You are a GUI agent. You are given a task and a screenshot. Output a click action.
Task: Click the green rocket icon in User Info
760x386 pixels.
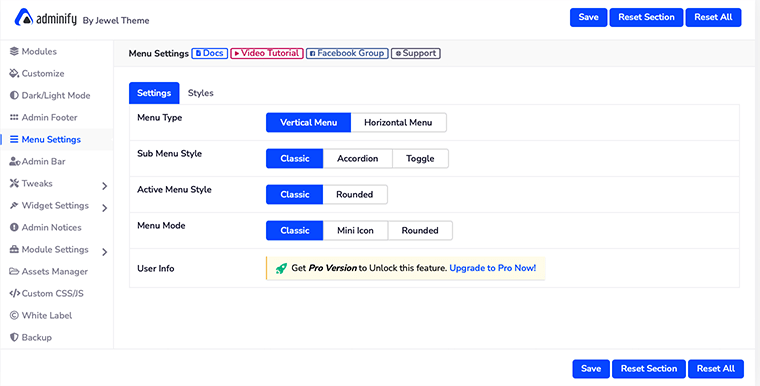click(x=281, y=268)
